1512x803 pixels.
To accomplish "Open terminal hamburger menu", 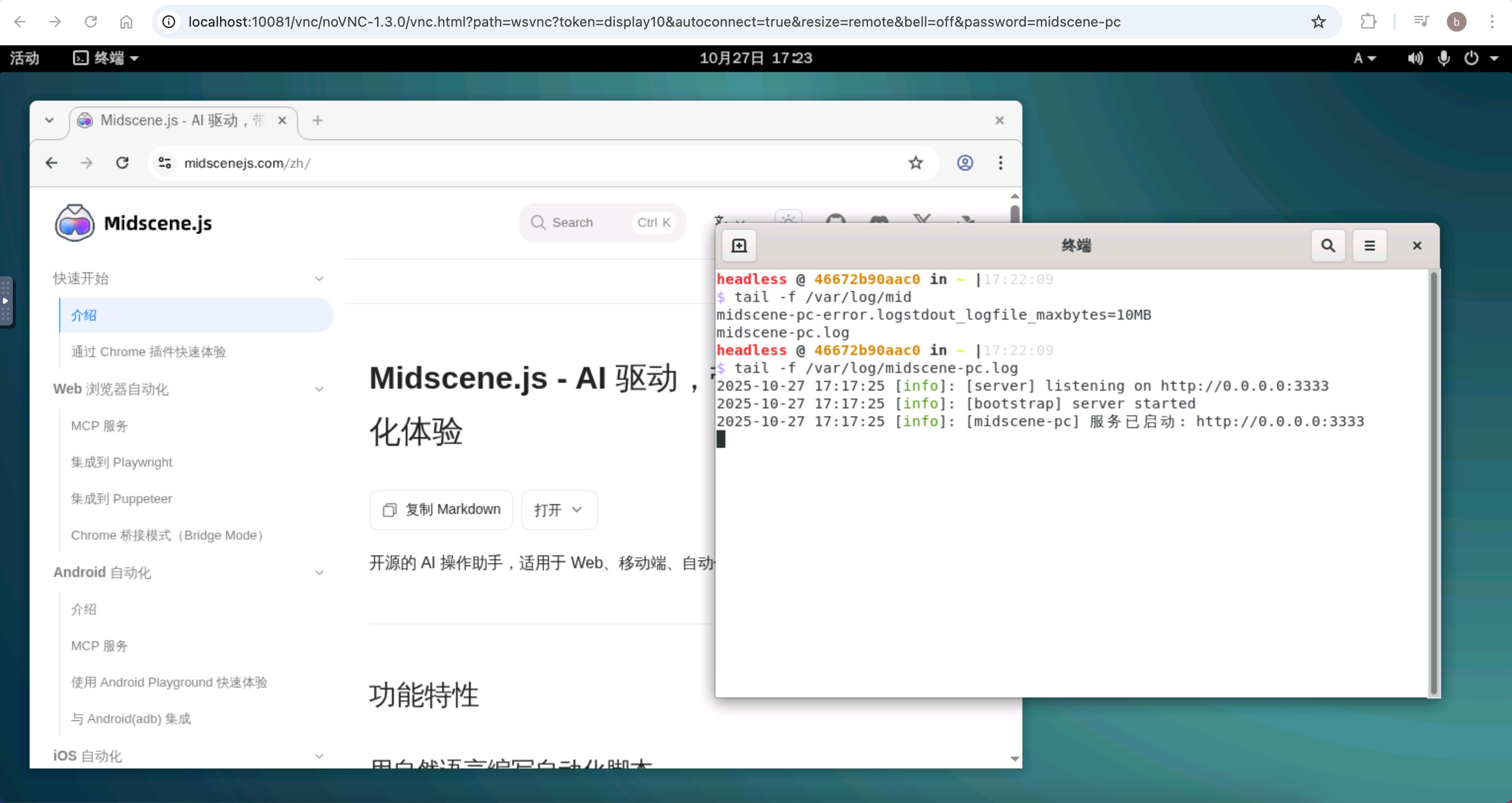I will [x=1369, y=245].
